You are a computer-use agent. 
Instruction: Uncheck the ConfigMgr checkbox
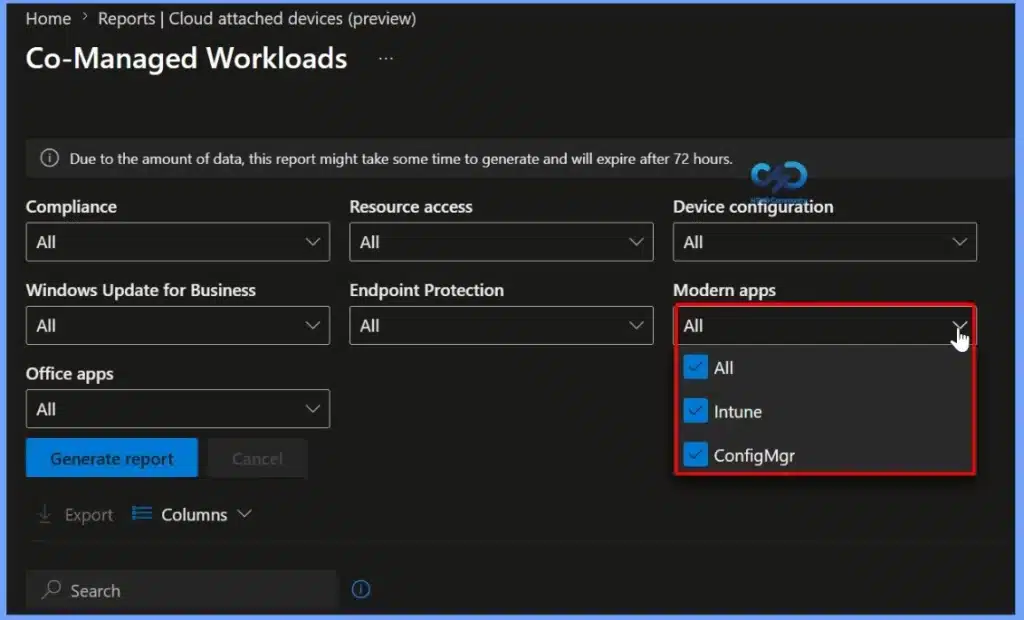(x=695, y=455)
